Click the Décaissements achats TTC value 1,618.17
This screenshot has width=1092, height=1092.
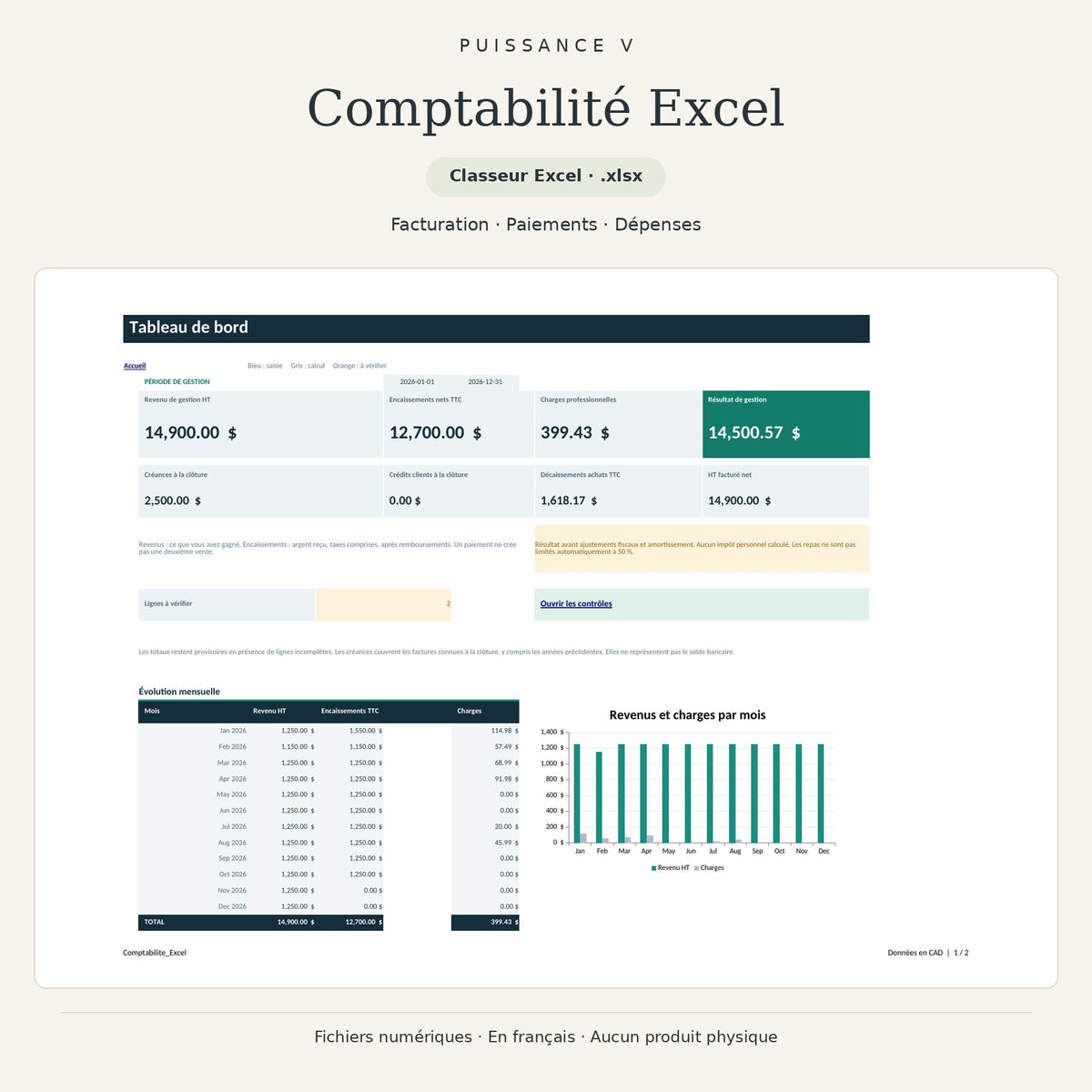pyautogui.click(x=569, y=501)
